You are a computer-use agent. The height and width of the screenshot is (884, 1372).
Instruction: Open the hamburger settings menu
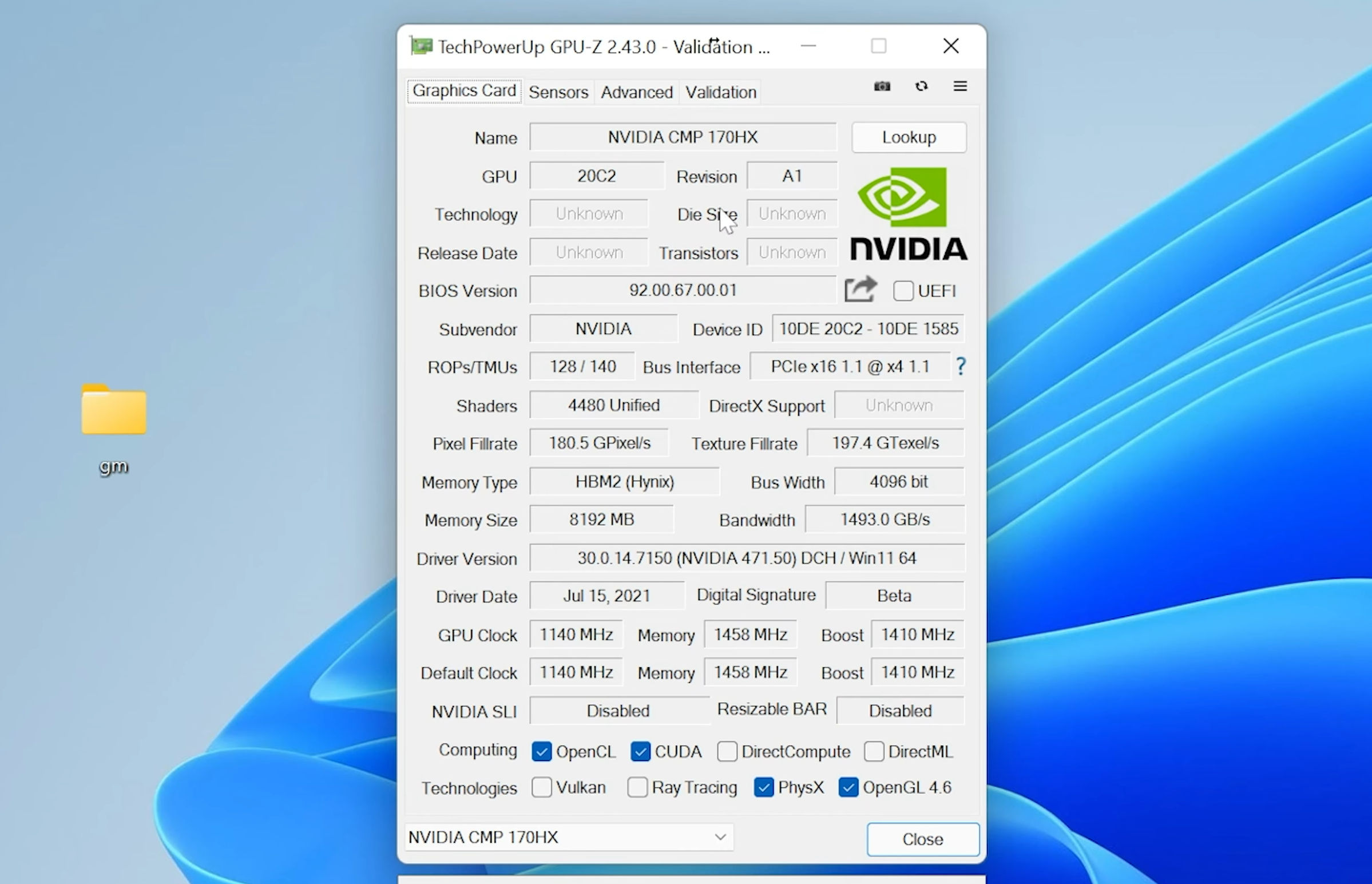[x=960, y=86]
